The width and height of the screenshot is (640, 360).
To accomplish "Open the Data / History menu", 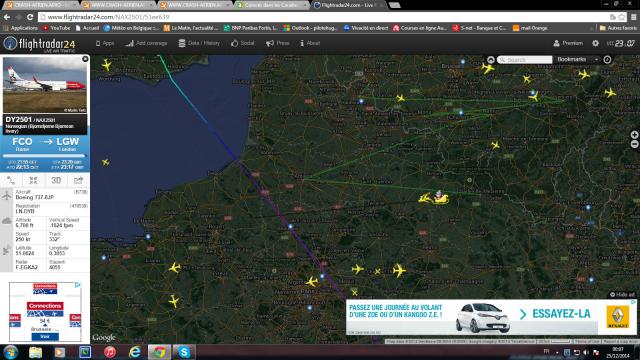I will click(x=199, y=43).
